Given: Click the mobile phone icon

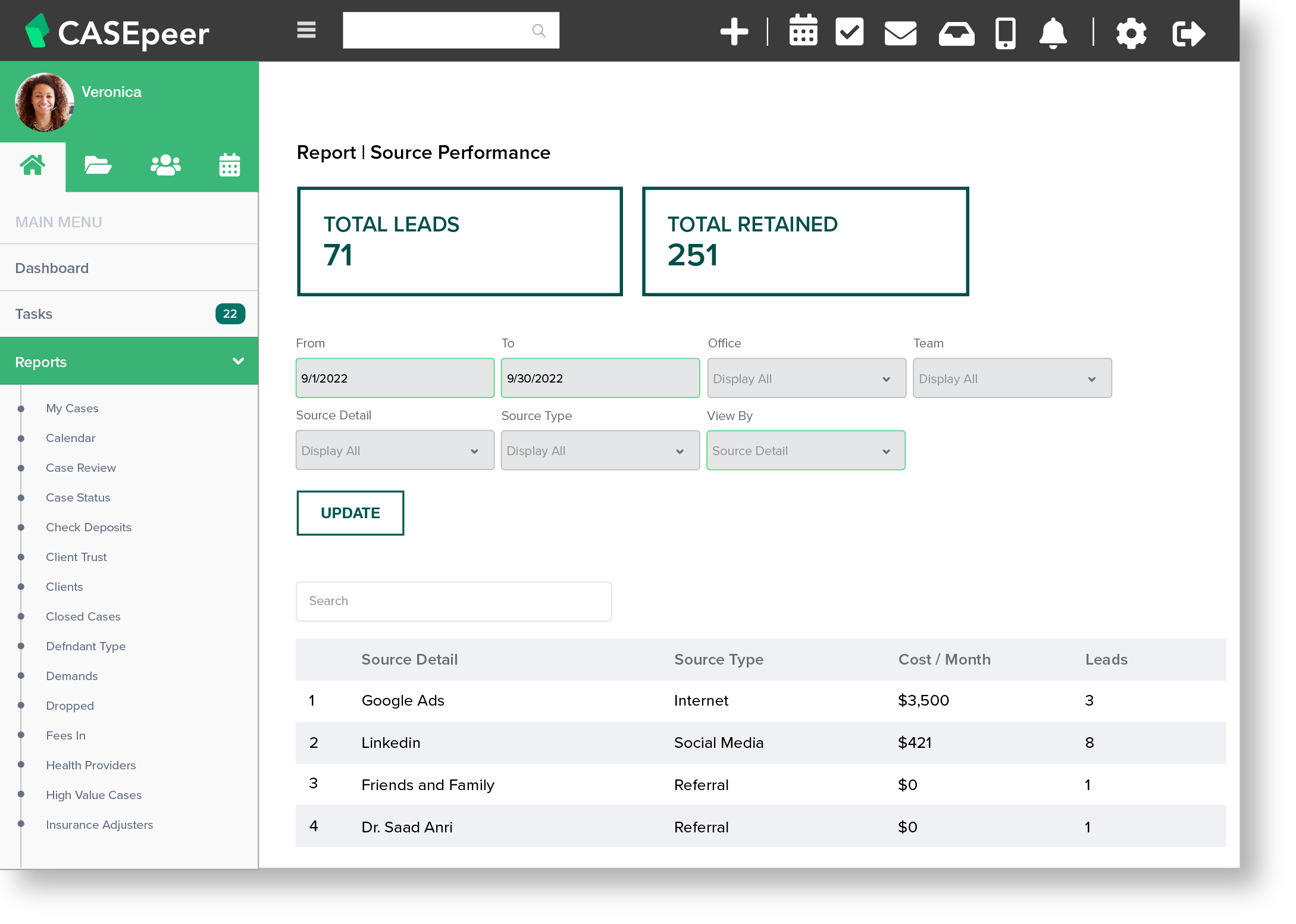Looking at the screenshot, I should [x=1005, y=33].
